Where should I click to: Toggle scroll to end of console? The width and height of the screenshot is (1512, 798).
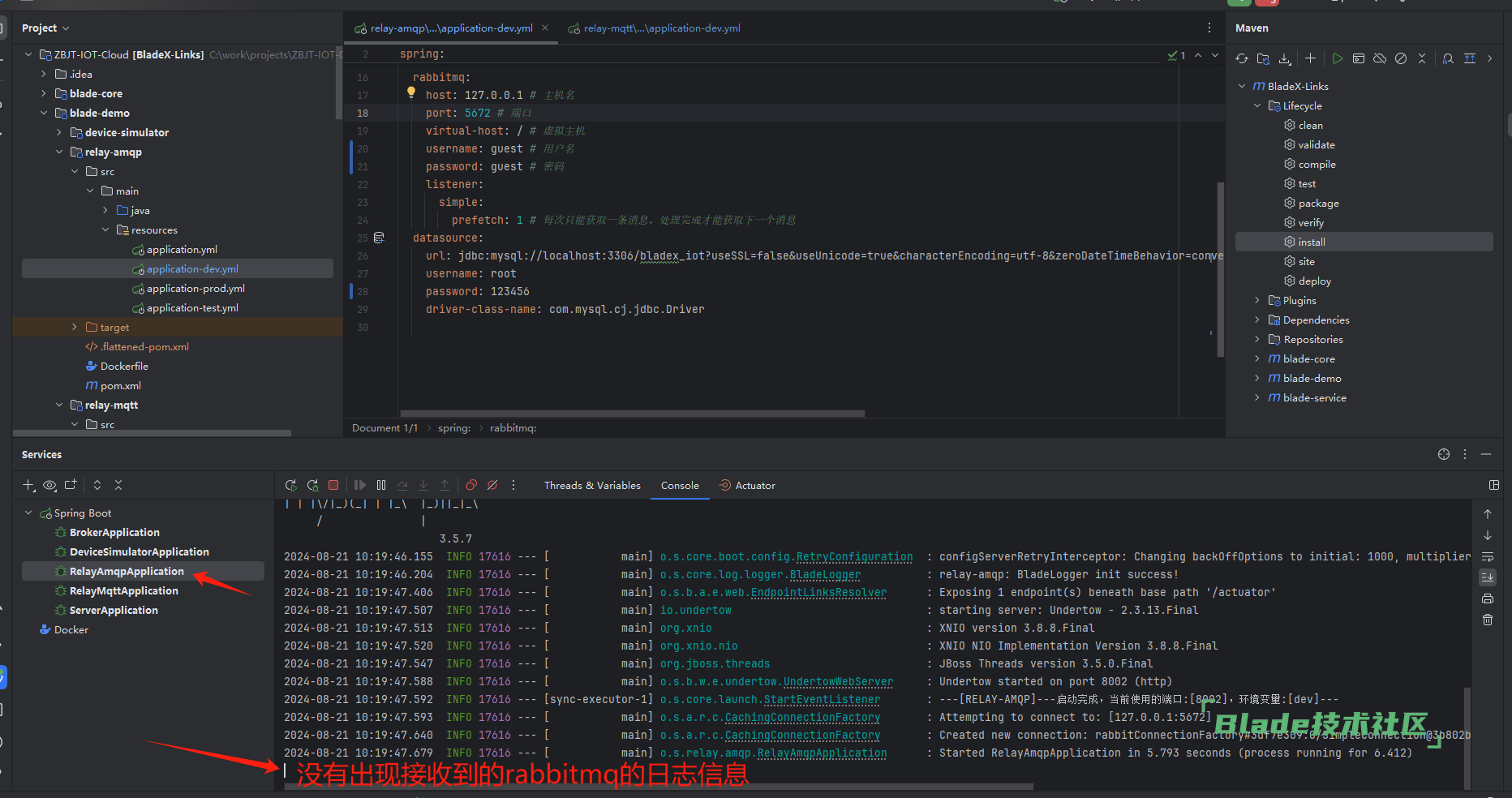click(x=1488, y=577)
